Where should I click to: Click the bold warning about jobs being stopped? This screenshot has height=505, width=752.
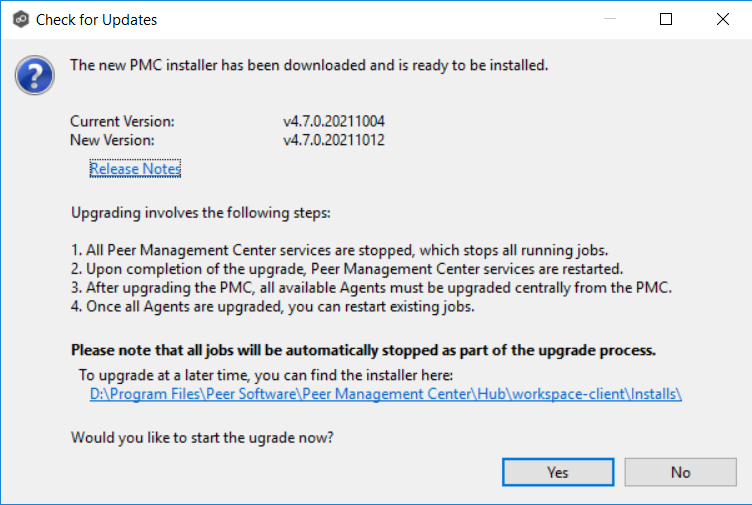pos(363,350)
